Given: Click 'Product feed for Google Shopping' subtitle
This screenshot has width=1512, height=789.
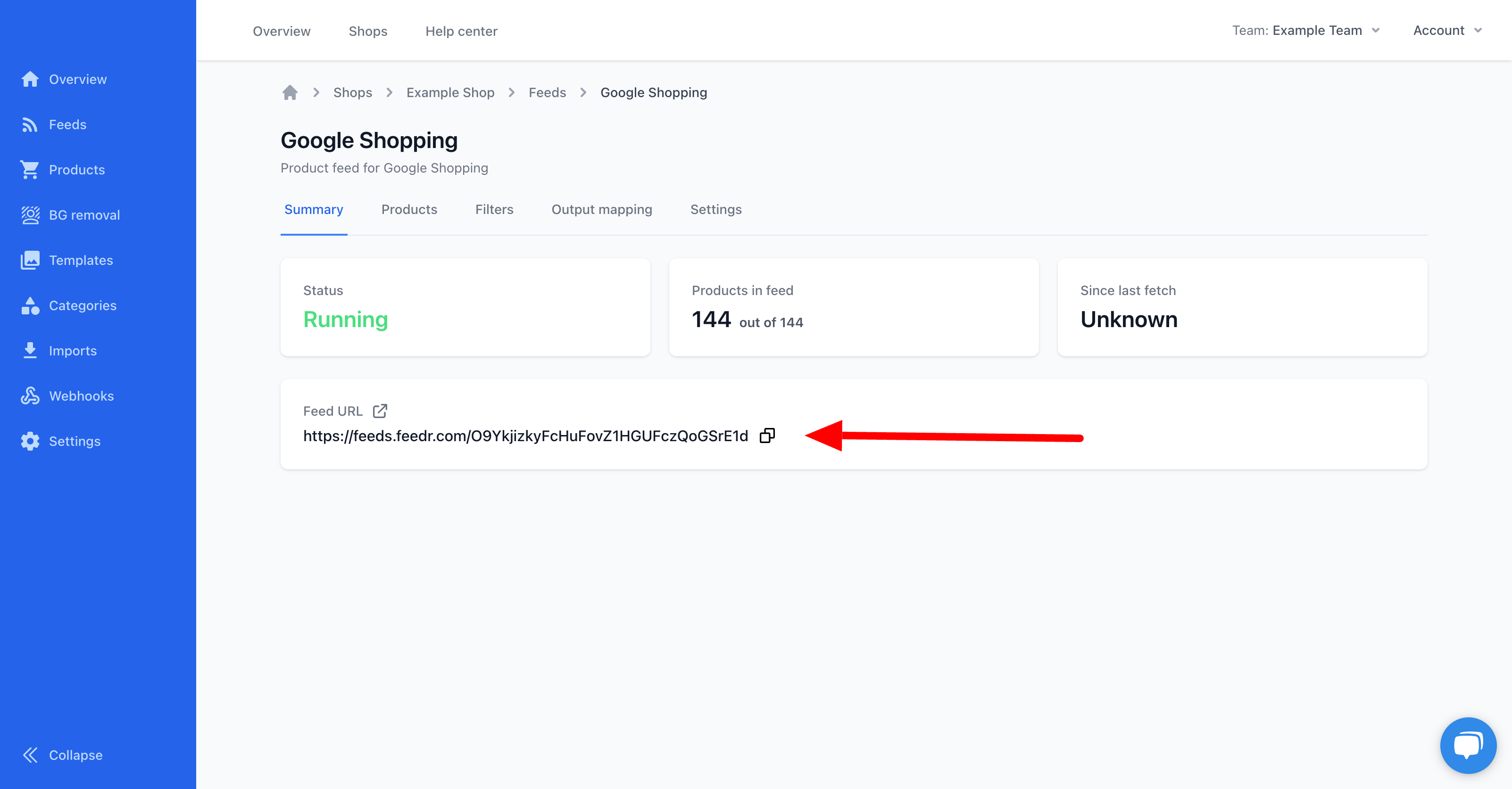Looking at the screenshot, I should click(x=384, y=168).
